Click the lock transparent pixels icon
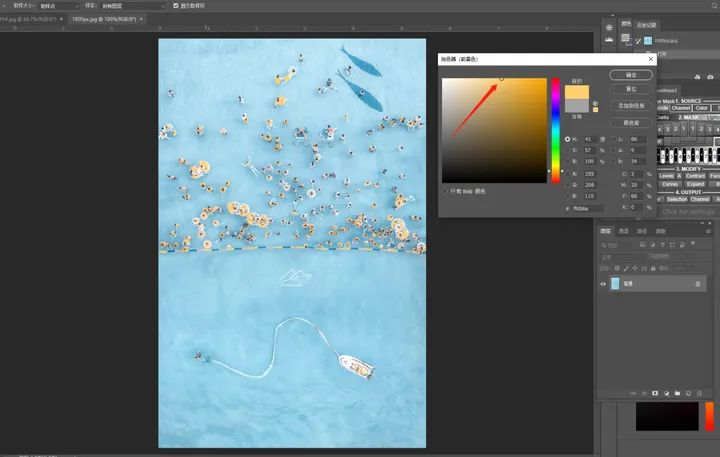This screenshot has height=457, width=720. click(617, 268)
